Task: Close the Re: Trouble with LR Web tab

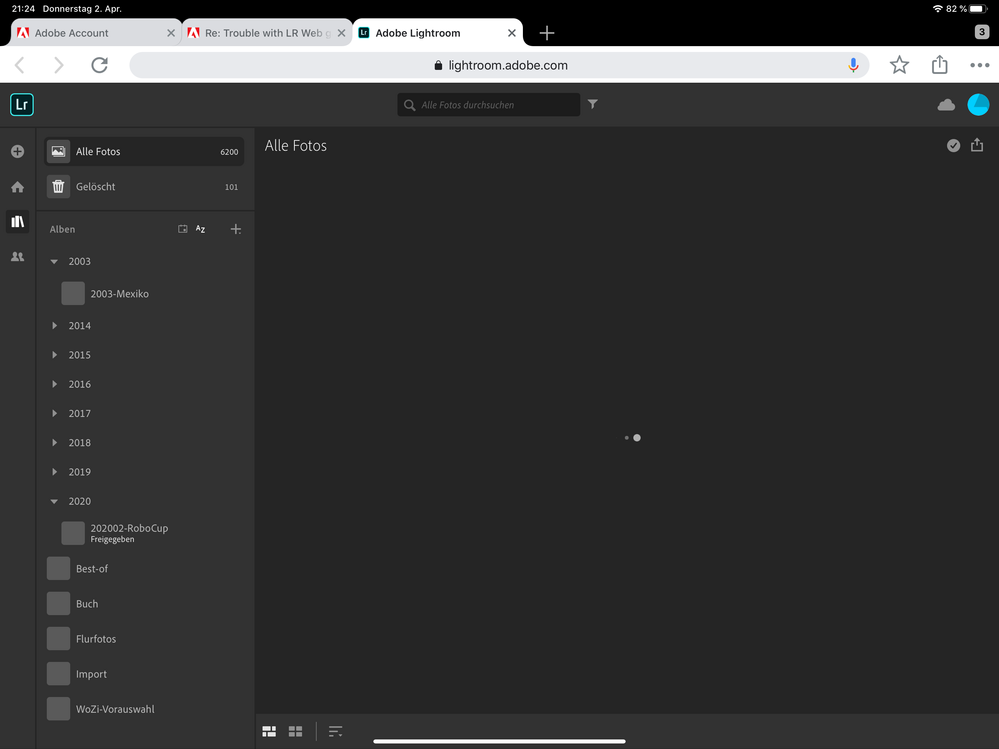Action: (341, 33)
